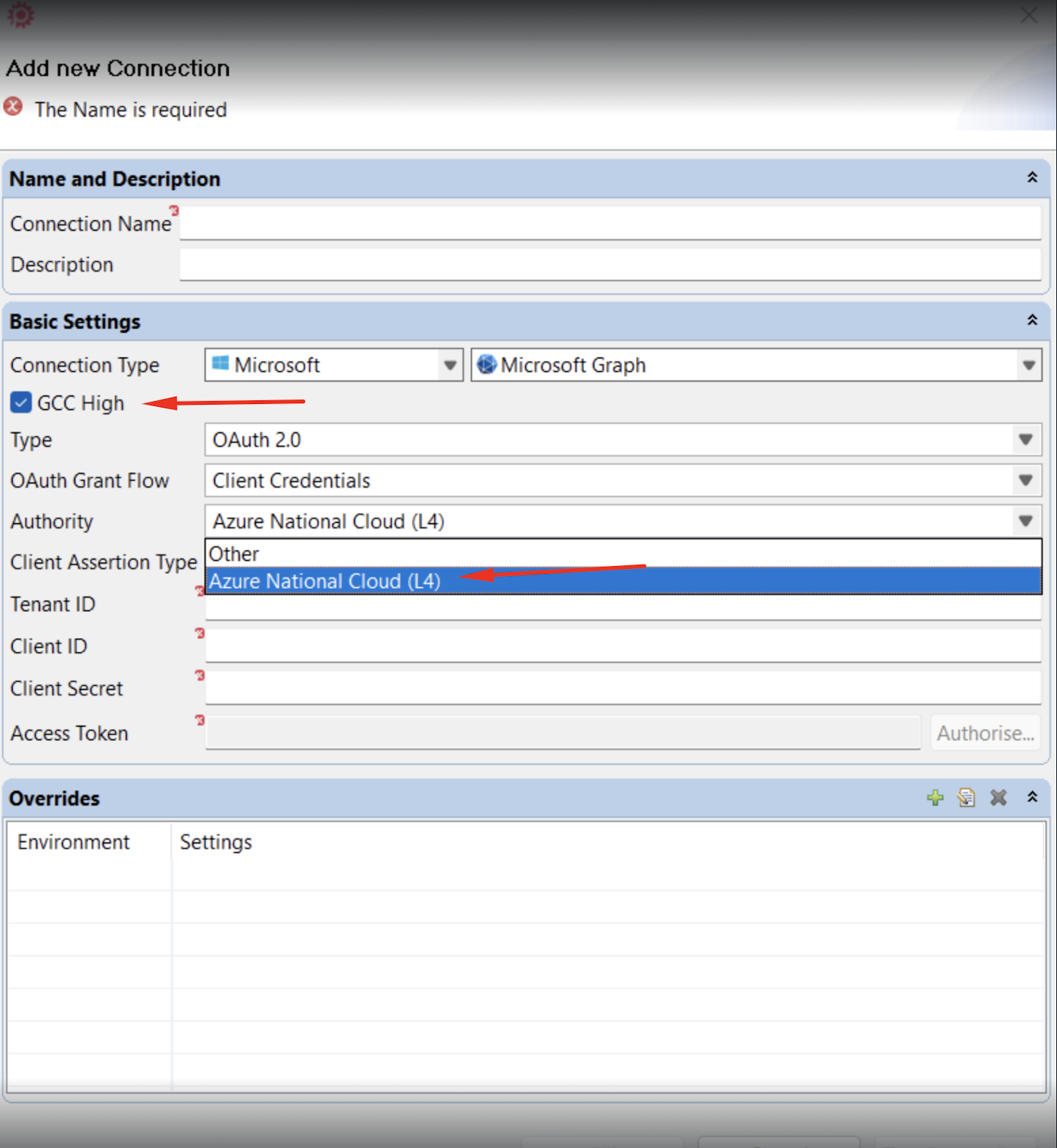This screenshot has height=1148, width=1057.
Task: Collapse the Name and Description section
Action: tap(1032, 177)
